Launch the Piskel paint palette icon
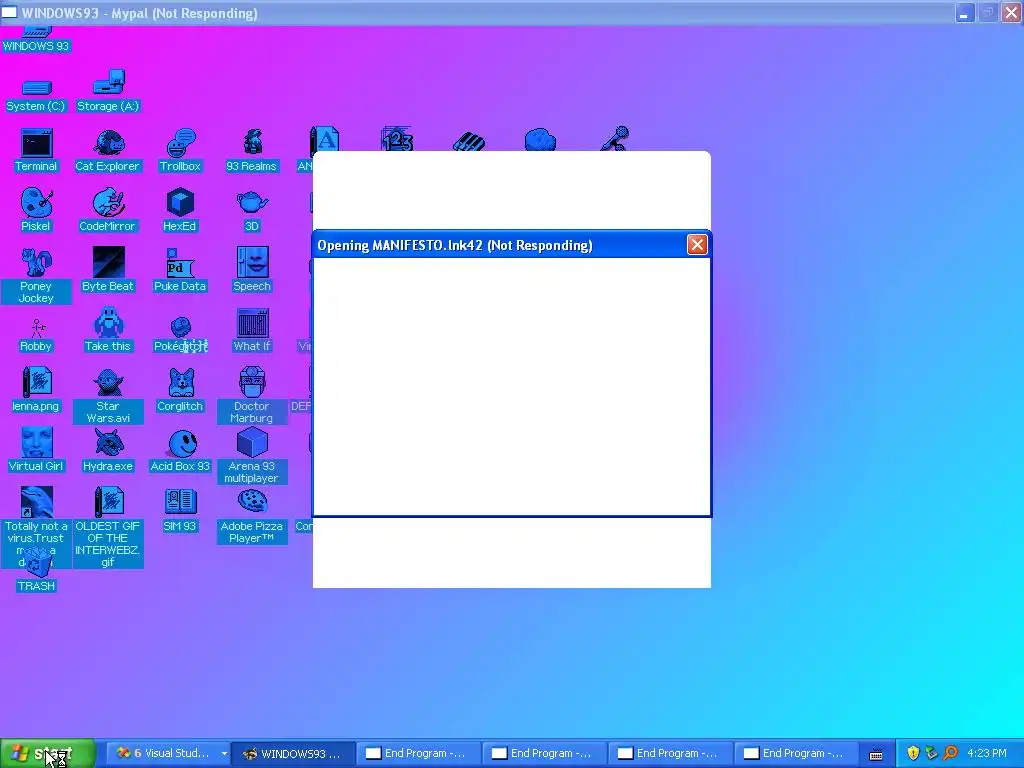This screenshot has height=768, width=1024. tap(36, 210)
